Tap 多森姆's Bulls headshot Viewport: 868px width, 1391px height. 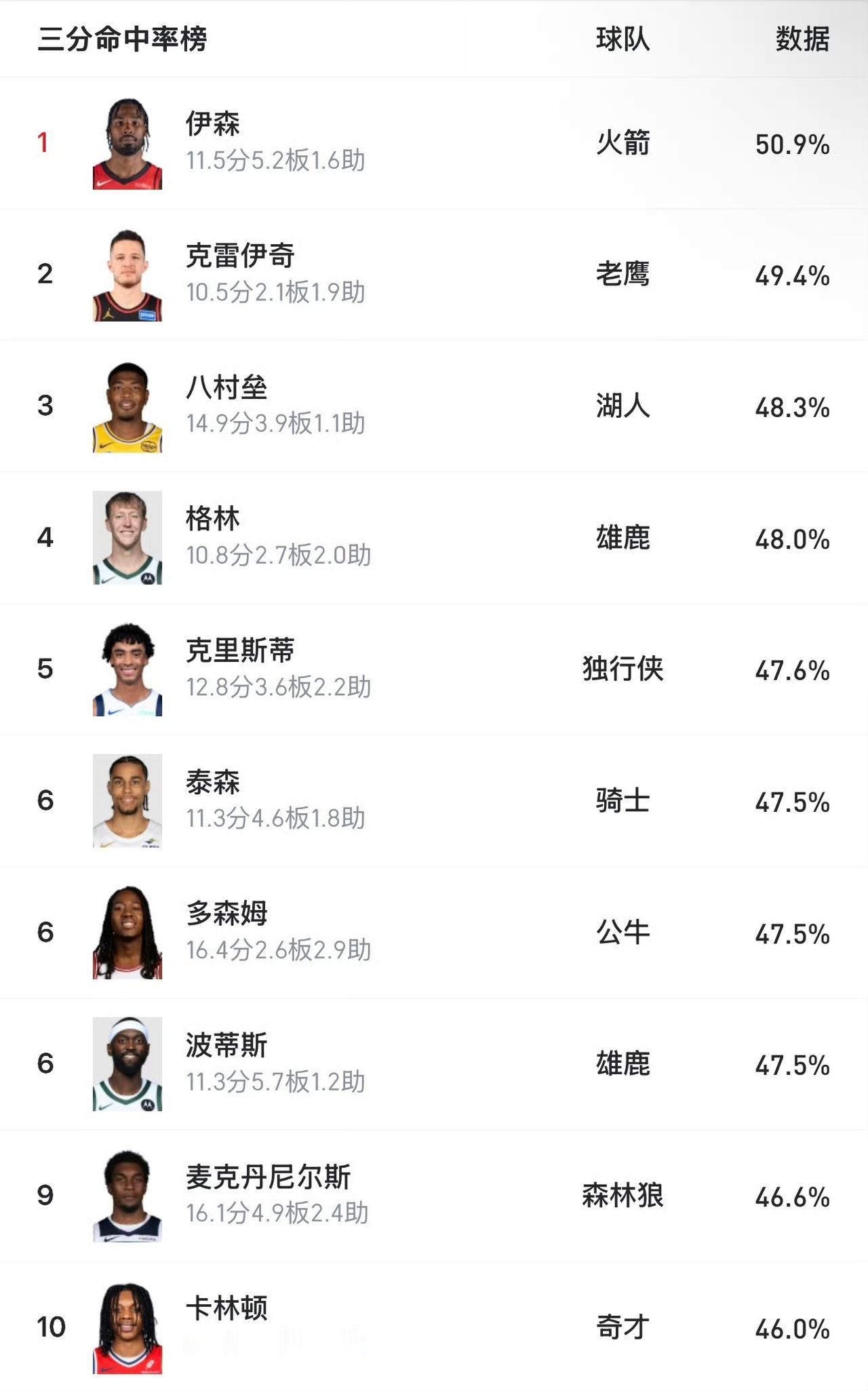[x=127, y=933]
